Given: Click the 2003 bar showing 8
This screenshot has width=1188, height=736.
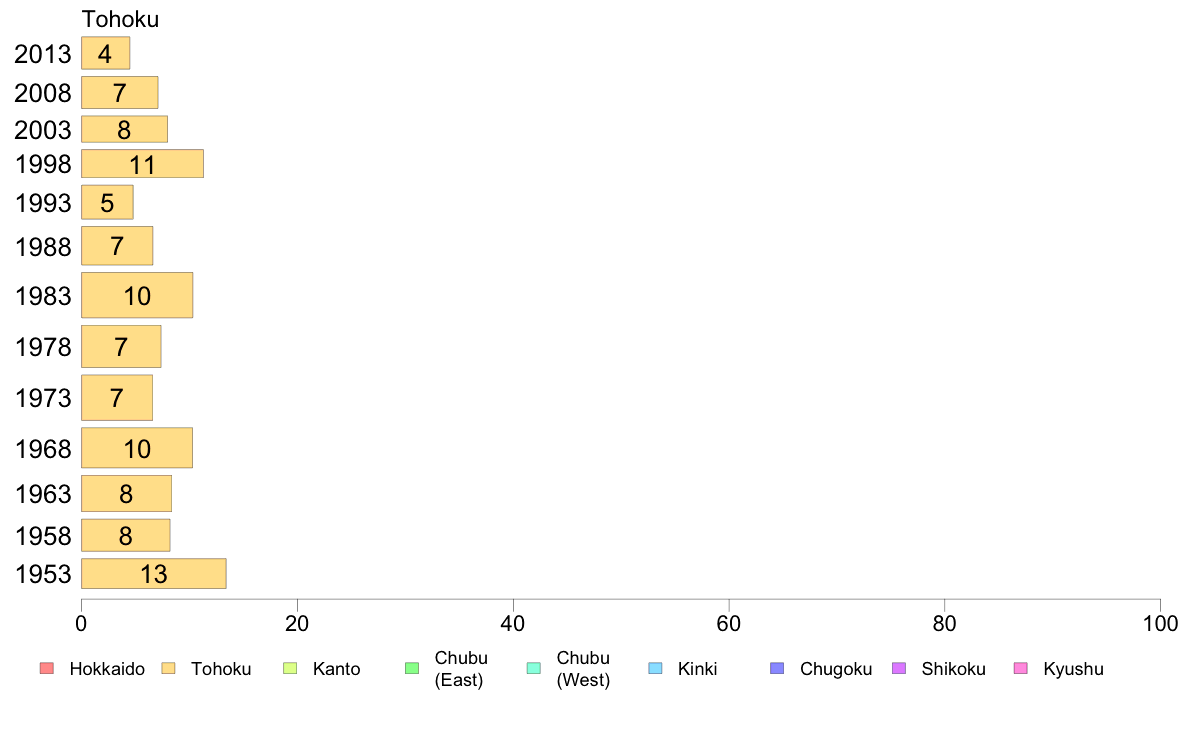Looking at the screenshot, I should (124, 129).
